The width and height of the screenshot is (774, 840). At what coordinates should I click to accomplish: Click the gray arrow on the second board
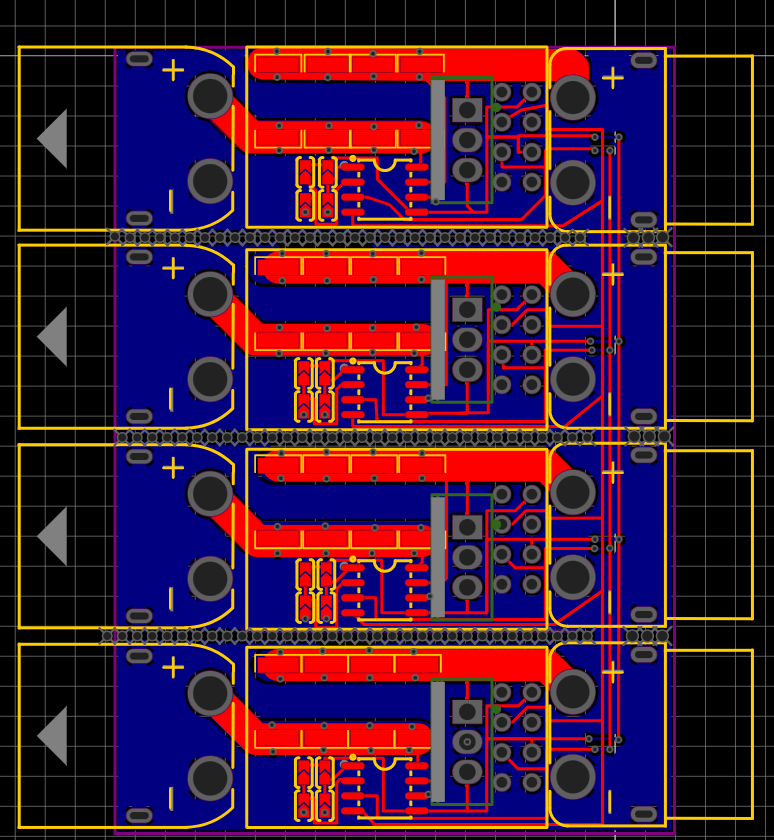pos(54,336)
